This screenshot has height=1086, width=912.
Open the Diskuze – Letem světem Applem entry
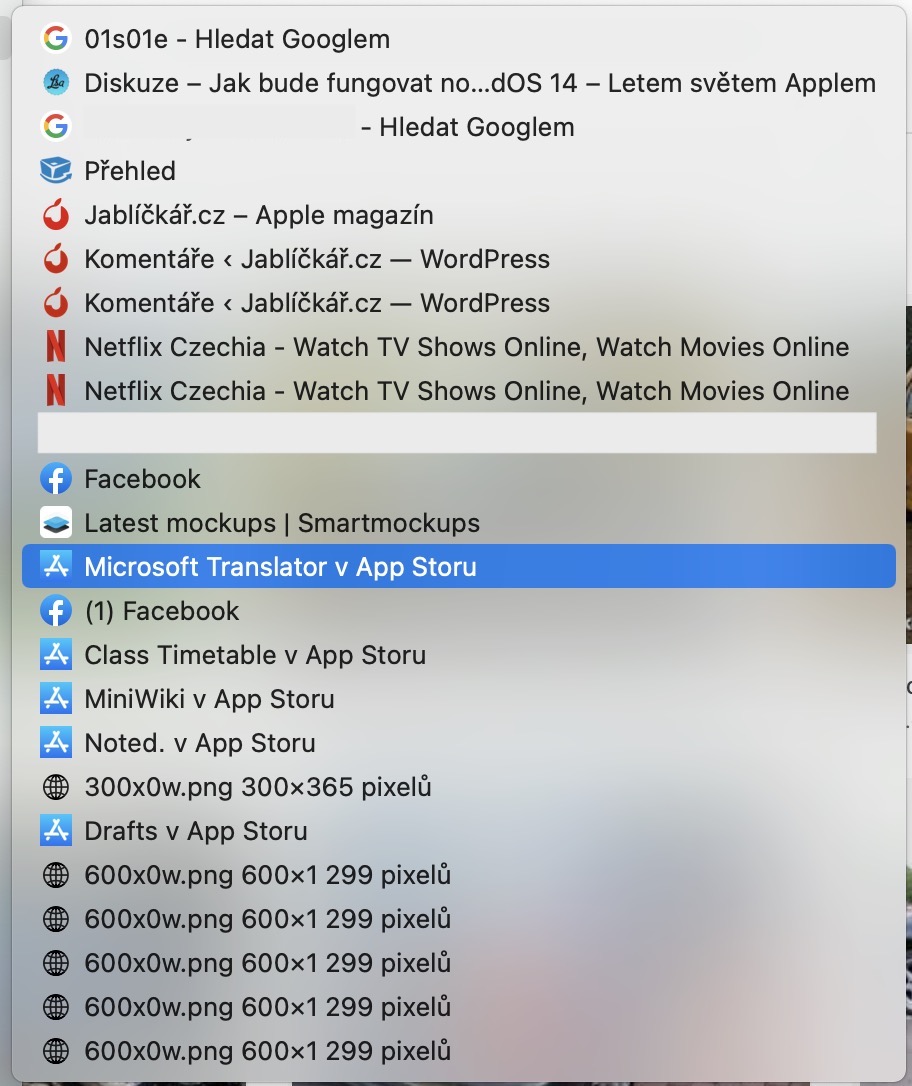pyautogui.click(x=458, y=83)
